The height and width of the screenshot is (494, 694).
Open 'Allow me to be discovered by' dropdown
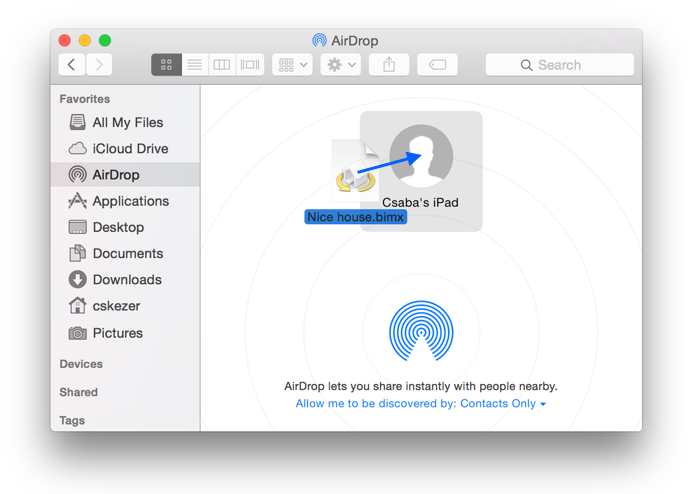[x=420, y=404]
